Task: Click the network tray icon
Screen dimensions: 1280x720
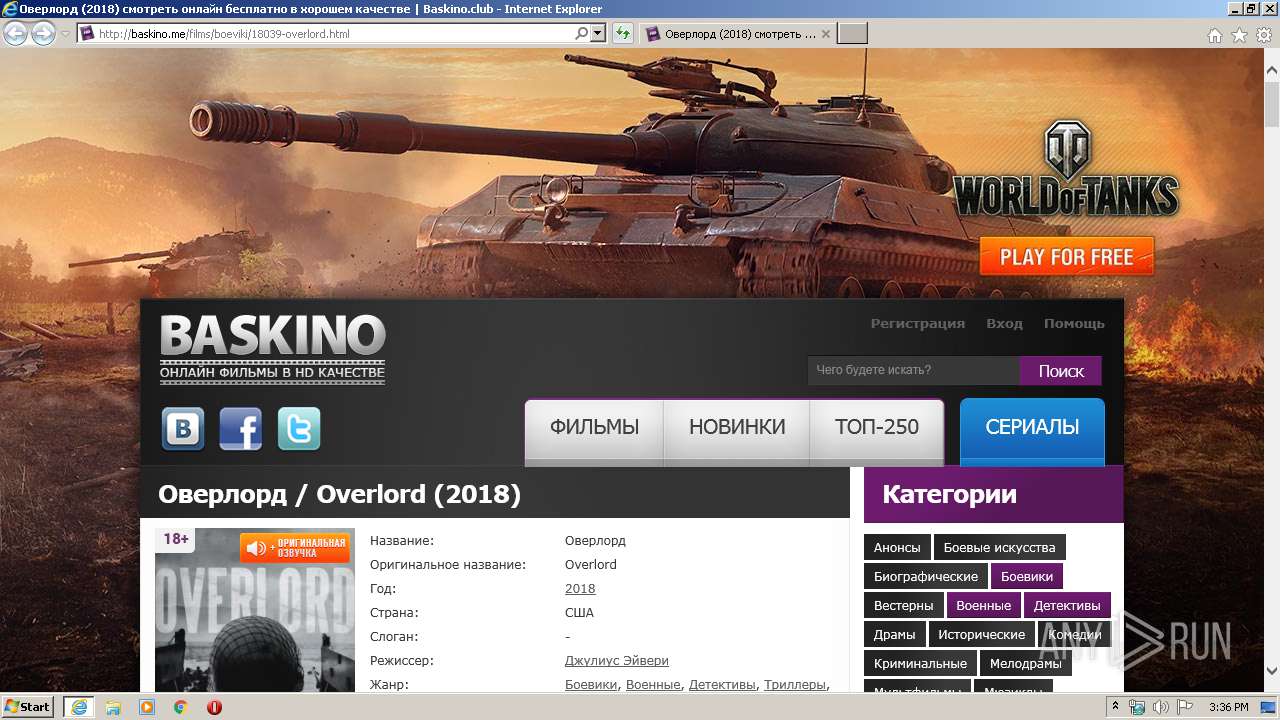Action: (x=1137, y=707)
